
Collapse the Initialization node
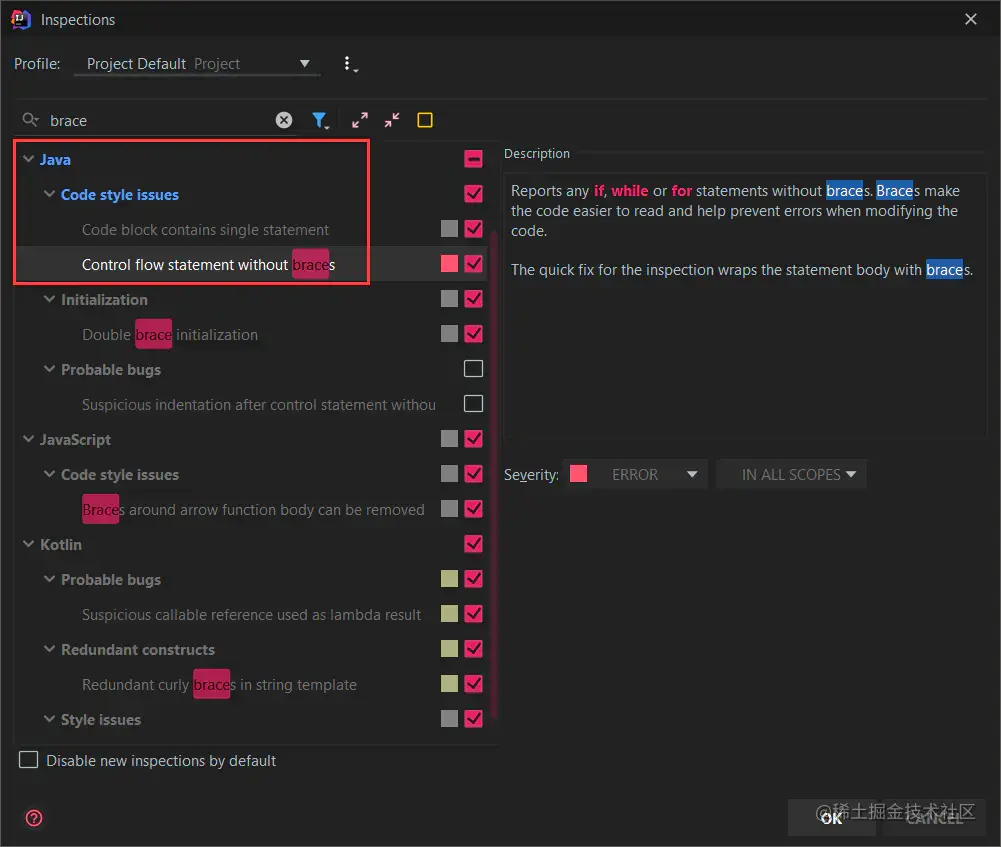49,299
